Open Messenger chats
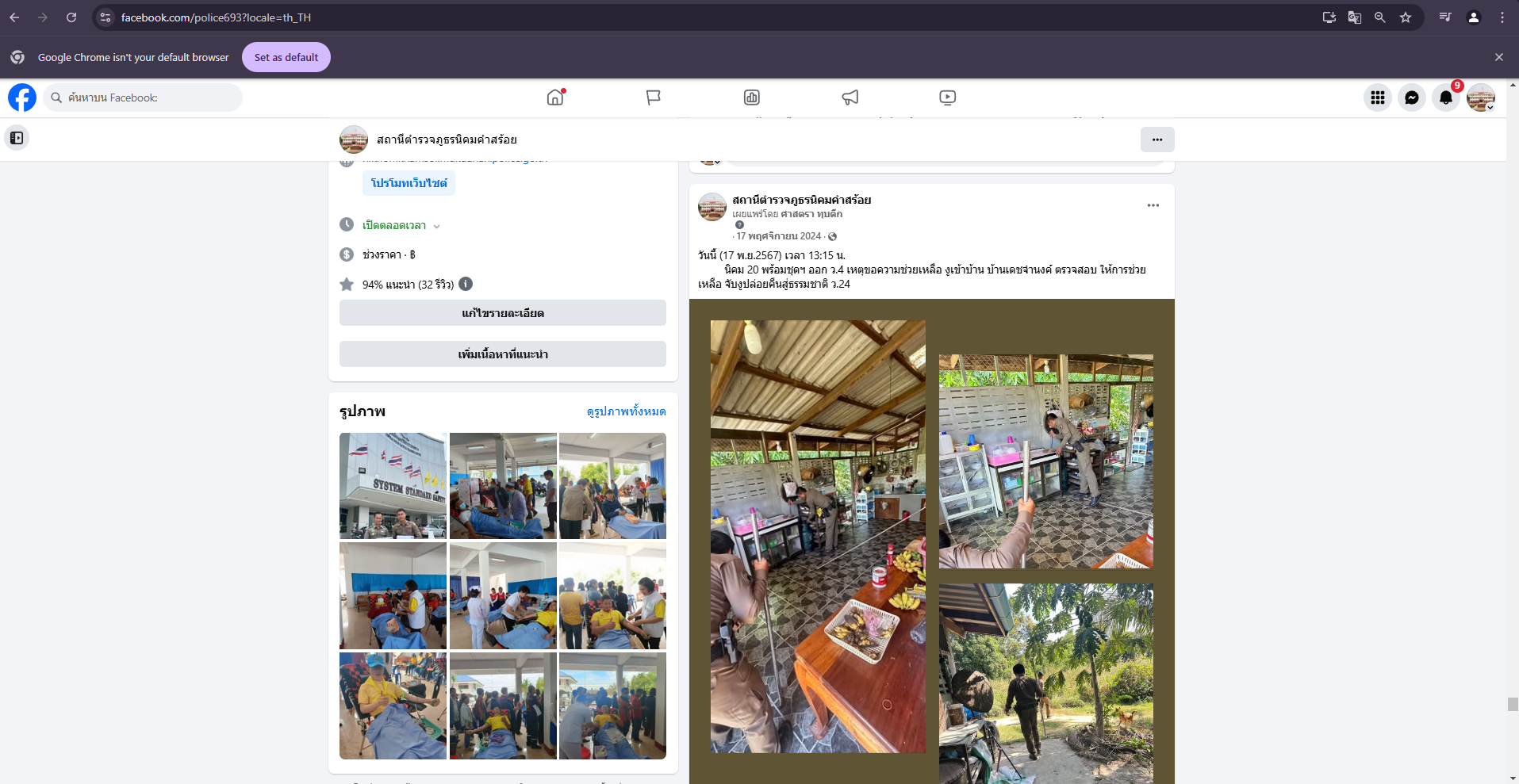 click(x=1412, y=98)
